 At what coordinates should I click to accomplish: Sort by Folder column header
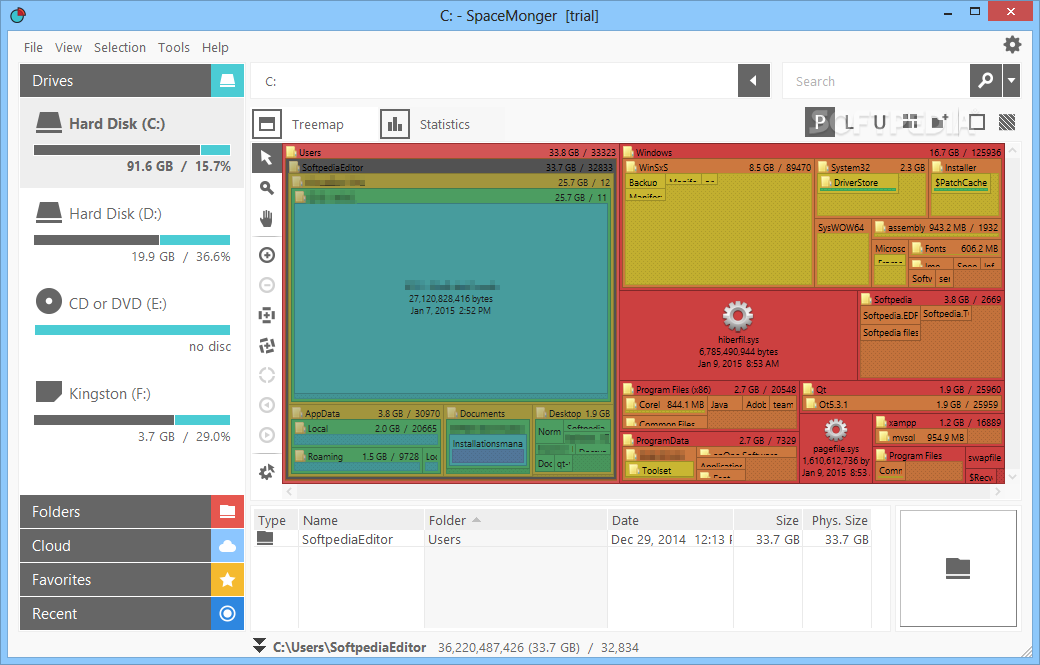click(x=516, y=520)
